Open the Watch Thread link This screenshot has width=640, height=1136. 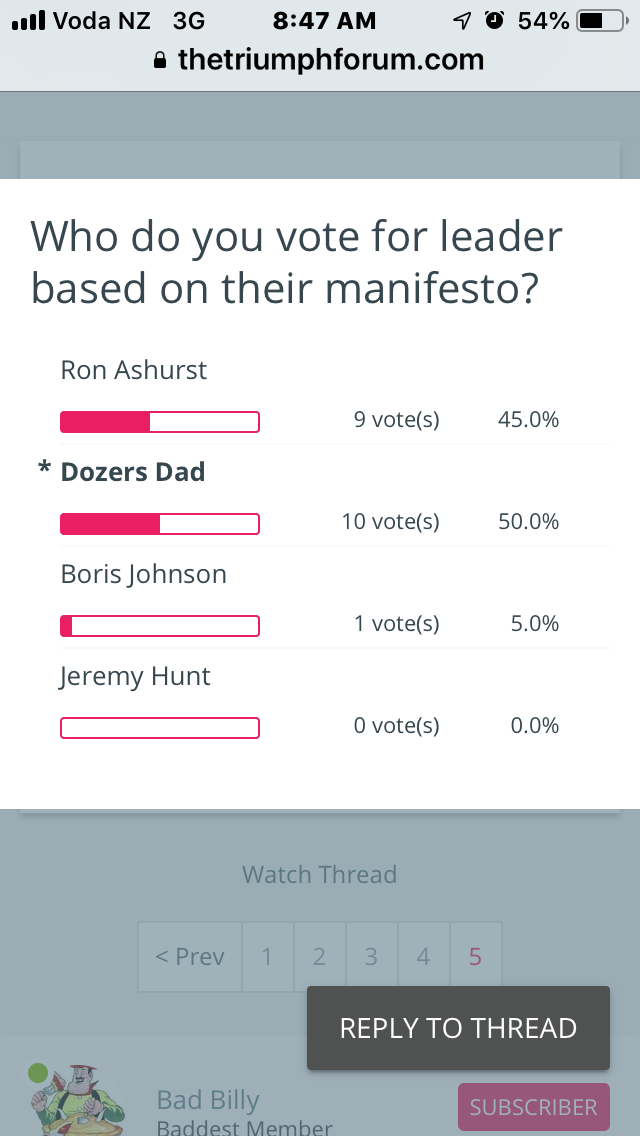point(320,874)
